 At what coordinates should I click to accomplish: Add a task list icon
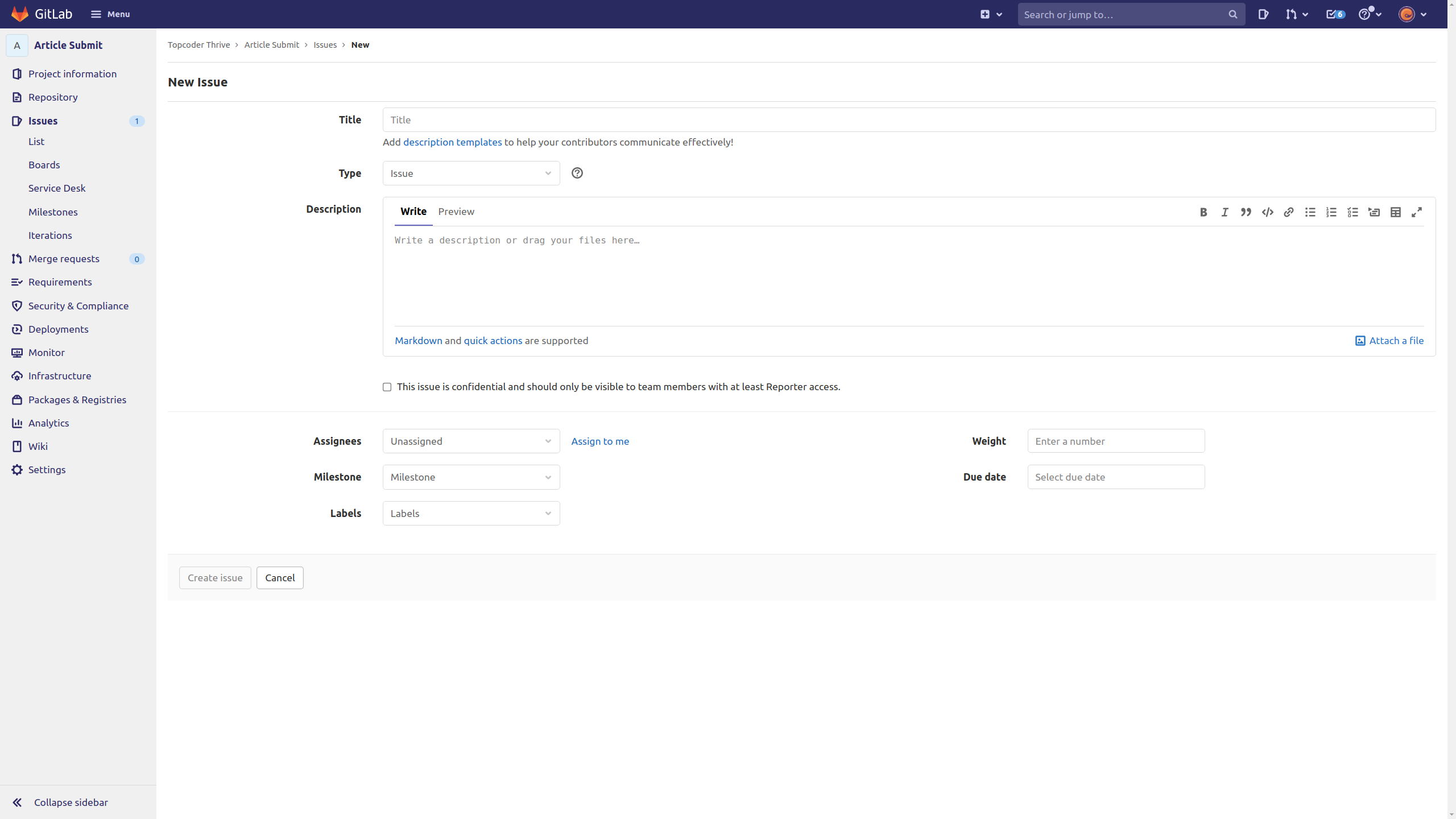click(x=1352, y=212)
